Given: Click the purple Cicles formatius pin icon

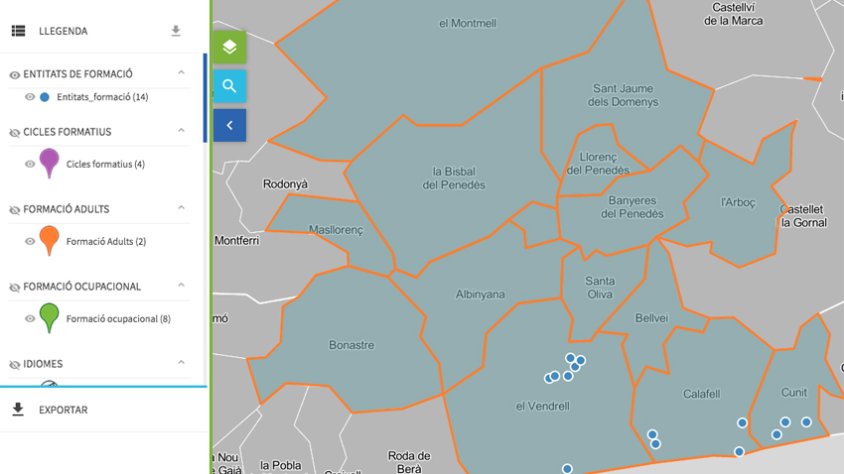Looking at the screenshot, I should (49, 163).
